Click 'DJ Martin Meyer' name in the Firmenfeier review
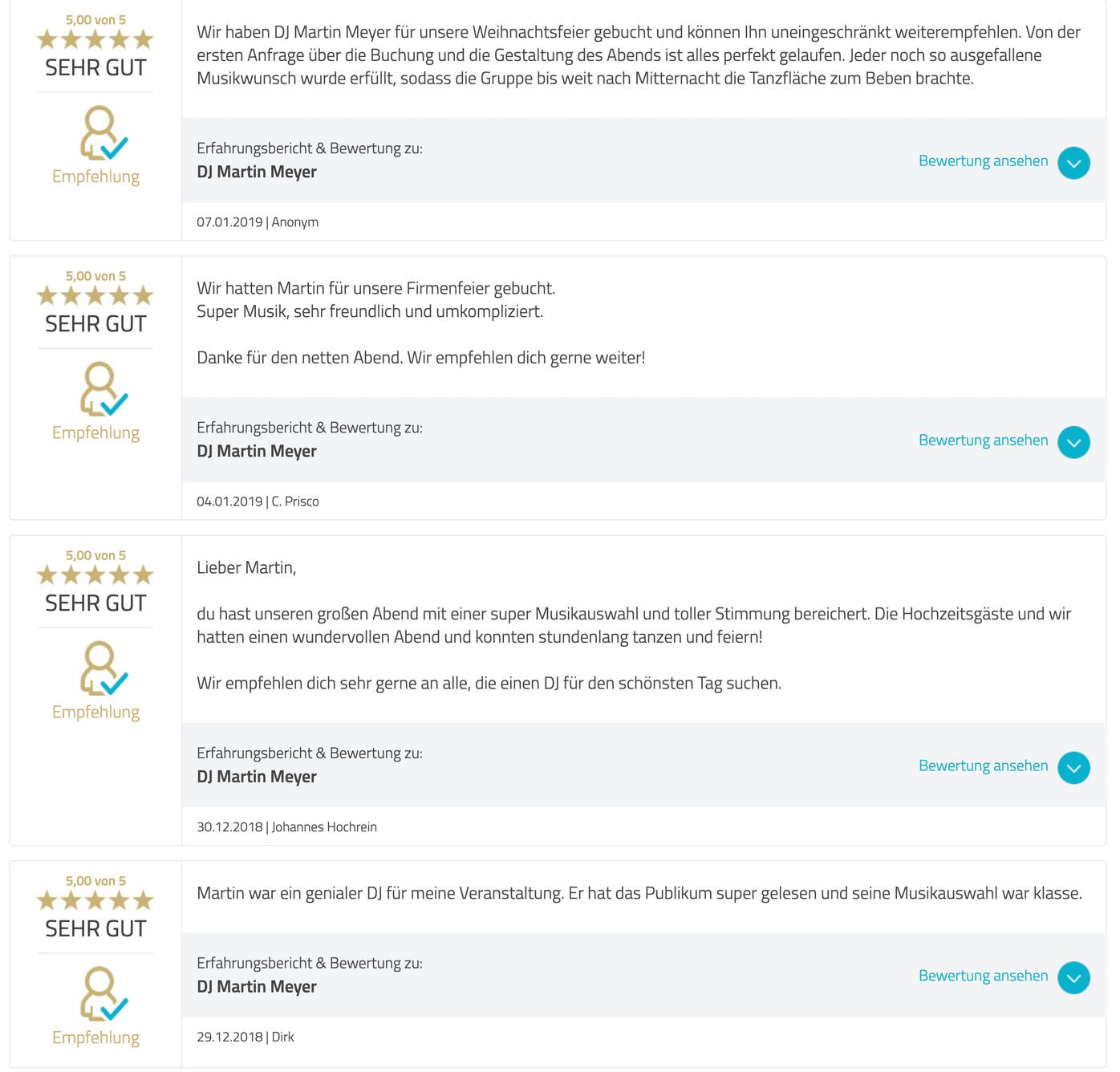The image size is (1120, 1072). coord(257,452)
